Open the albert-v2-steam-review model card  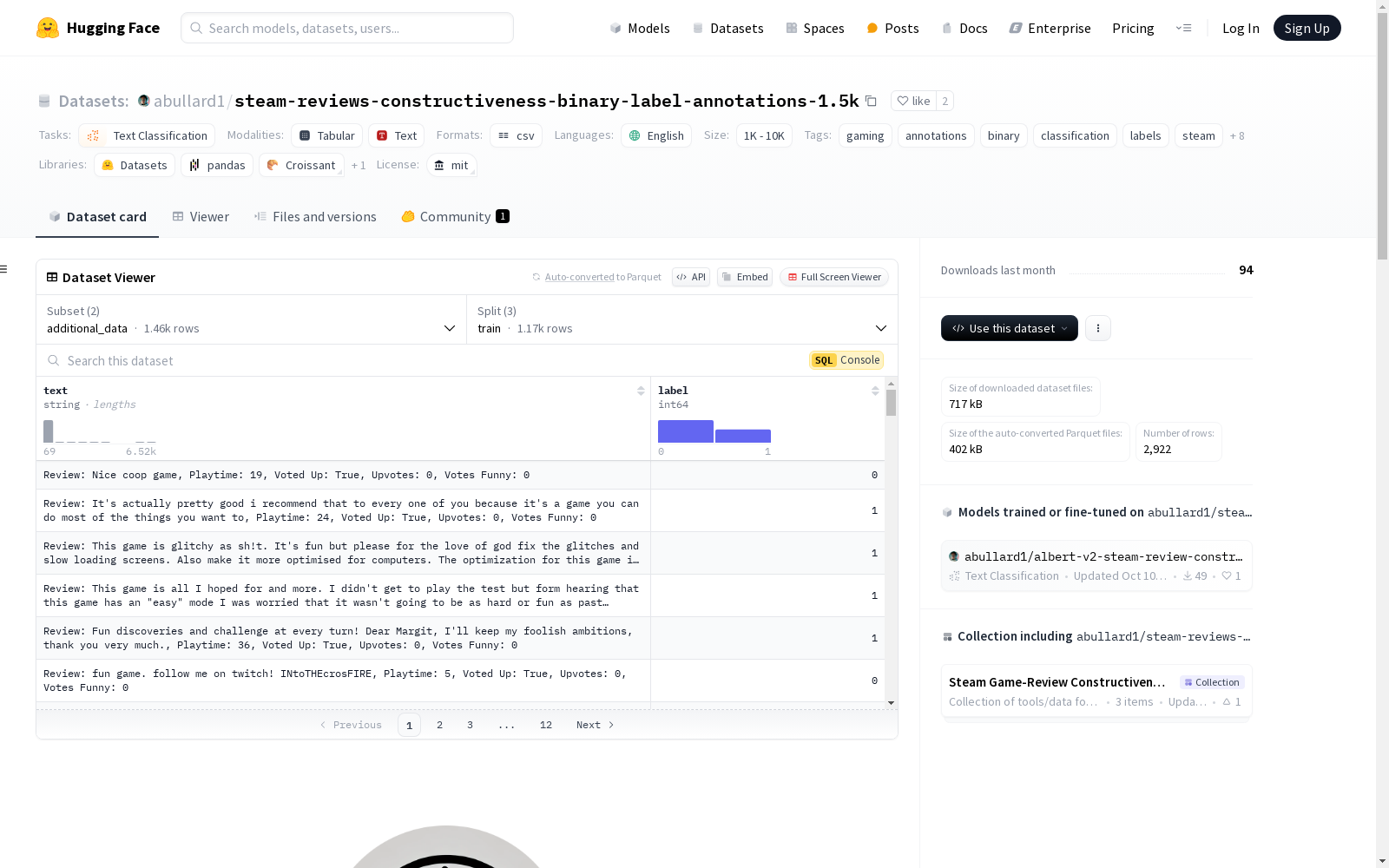[x=1096, y=565]
